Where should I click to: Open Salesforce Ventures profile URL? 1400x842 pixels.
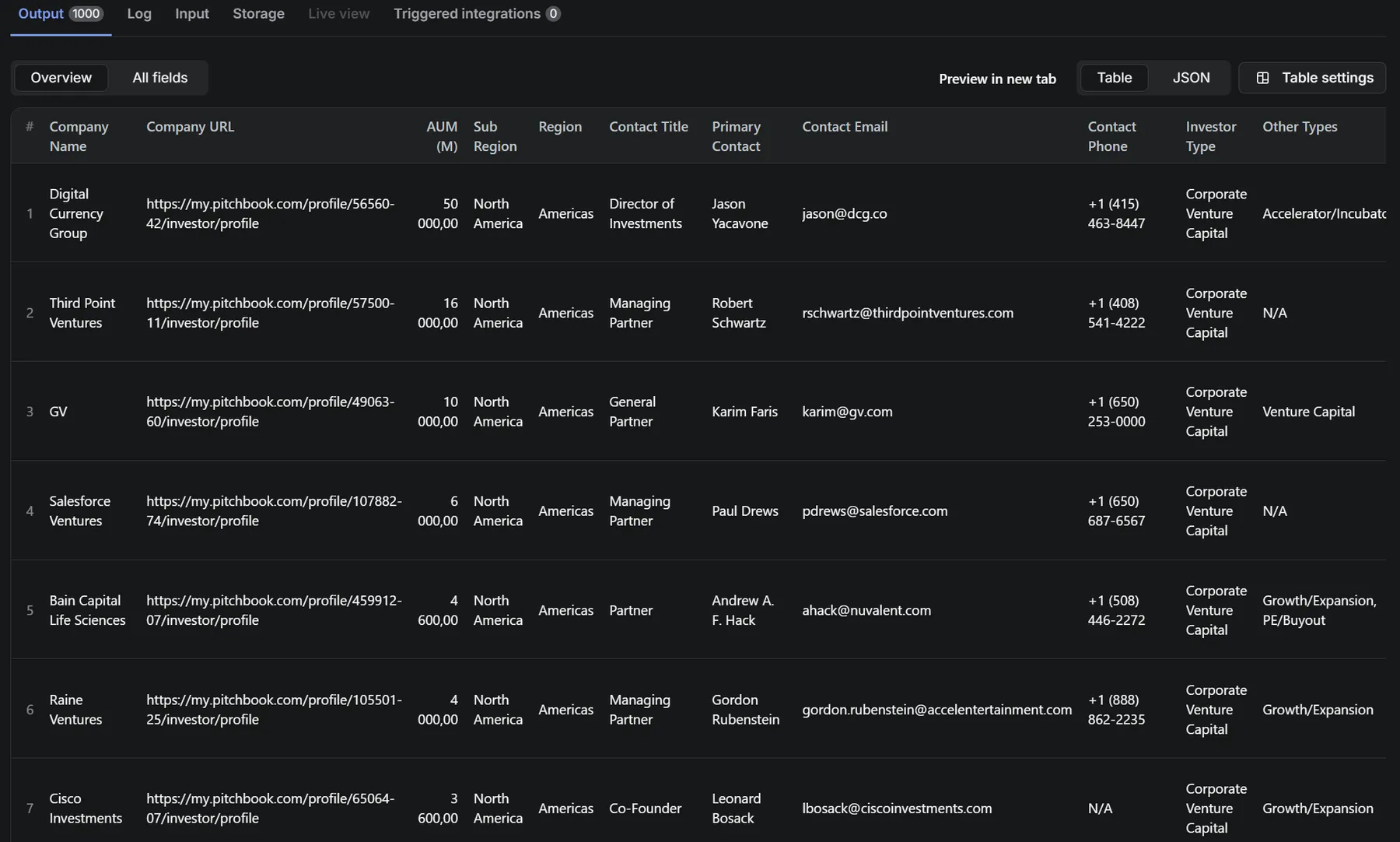click(x=274, y=511)
